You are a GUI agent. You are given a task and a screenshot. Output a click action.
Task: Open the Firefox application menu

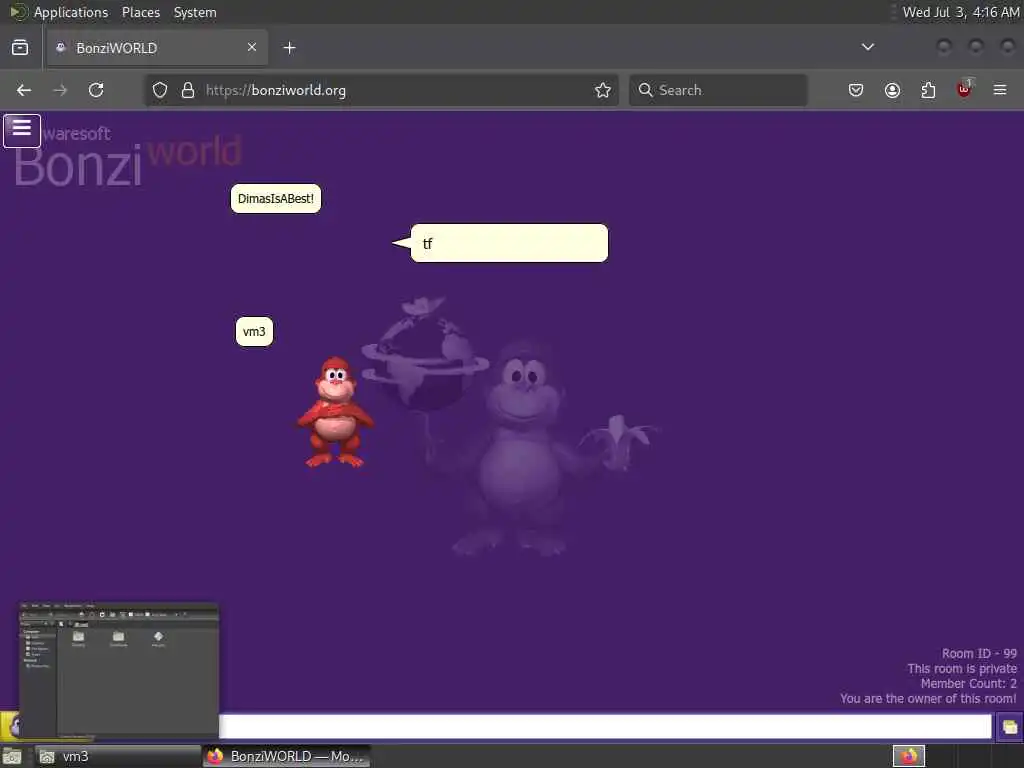click(x=1000, y=90)
